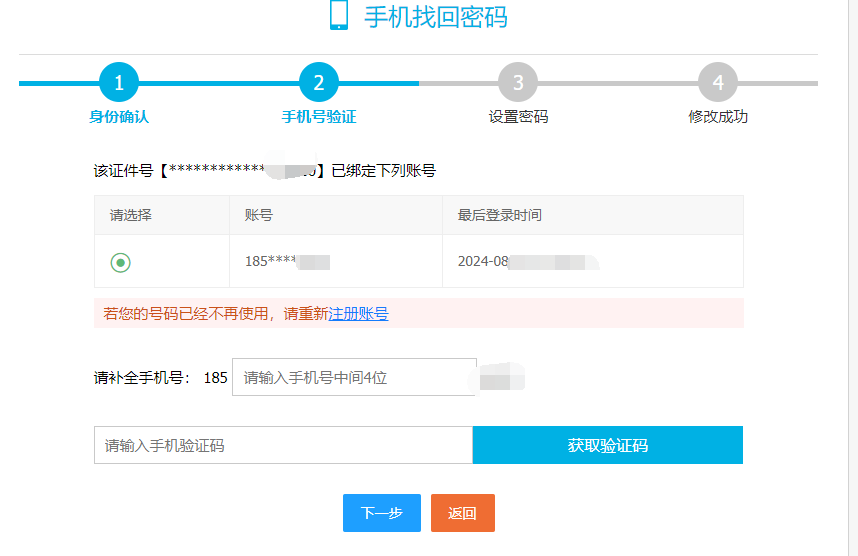Click the 账号 column header
Screen dimensions: 858x556
click(259, 215)
